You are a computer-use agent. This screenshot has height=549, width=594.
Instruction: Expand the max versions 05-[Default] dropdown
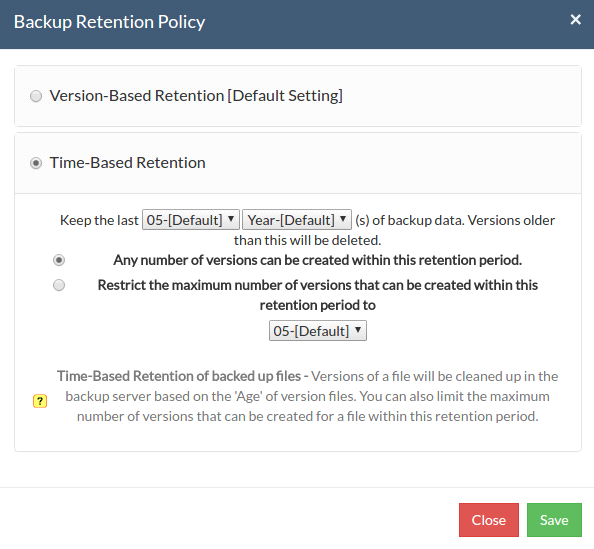tap(317, 331)
